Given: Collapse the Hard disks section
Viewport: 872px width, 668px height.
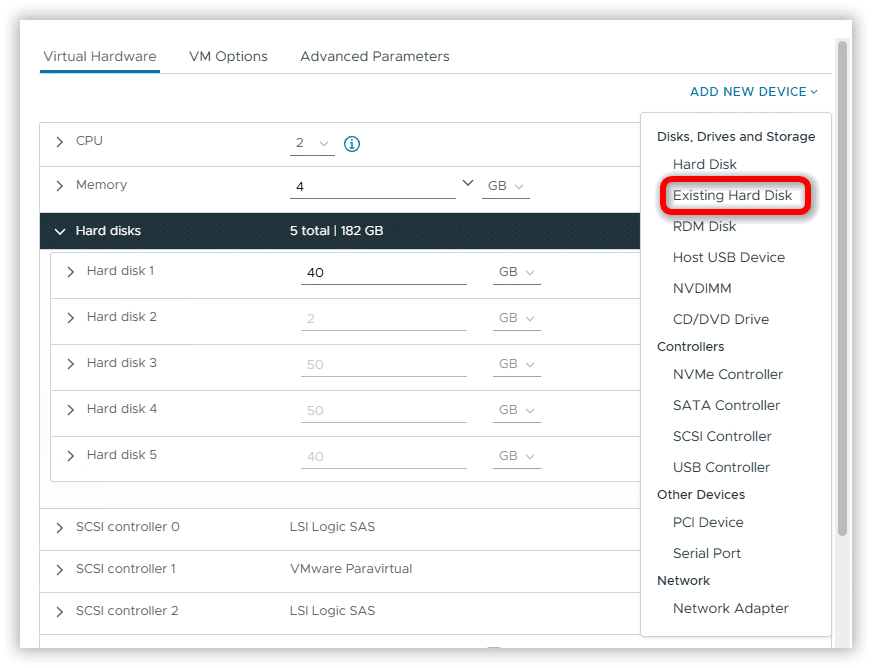Looking at the screenshot, I should tap(60, 231).
